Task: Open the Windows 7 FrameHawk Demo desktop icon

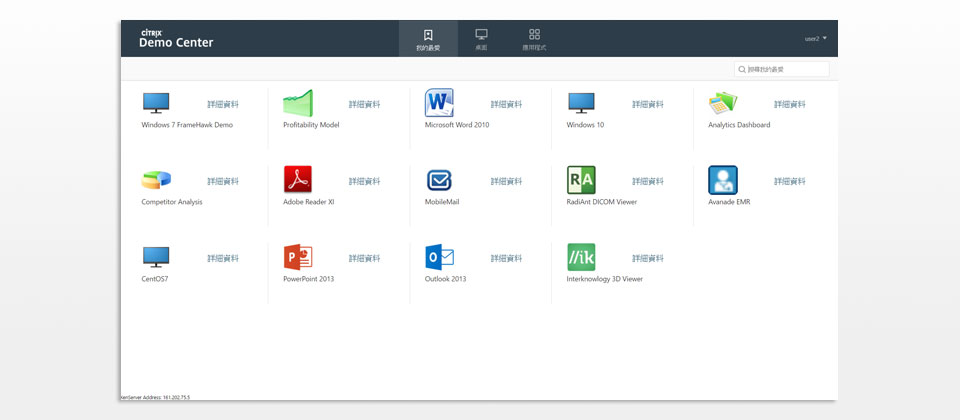Action: (156, 102)
